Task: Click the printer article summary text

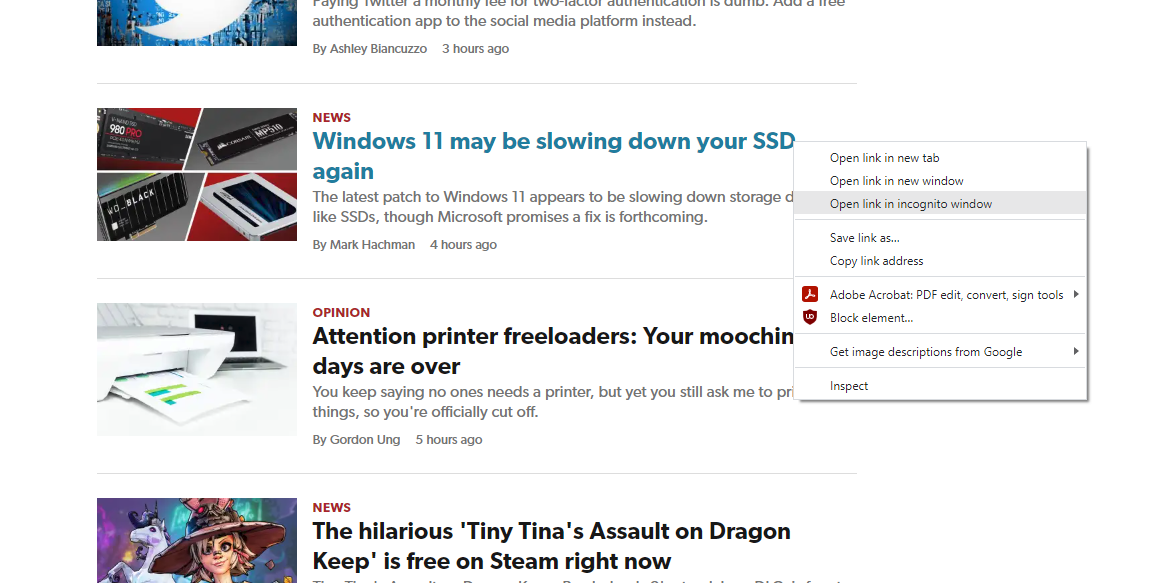Action: (554, 402)
